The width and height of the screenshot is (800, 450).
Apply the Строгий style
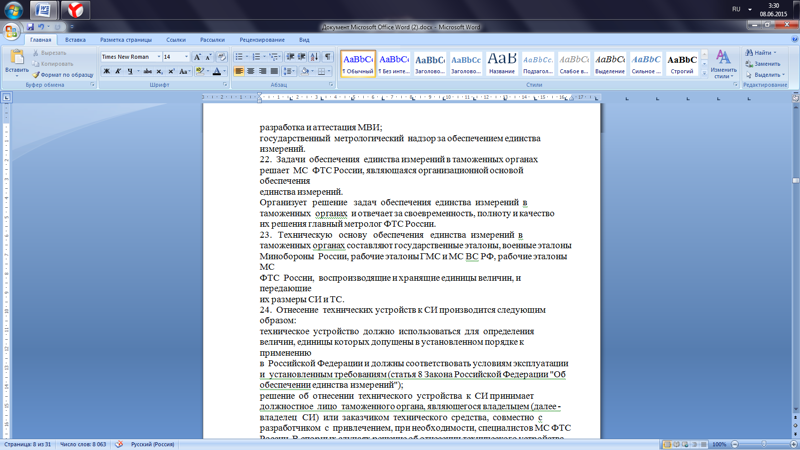[682, 64]
